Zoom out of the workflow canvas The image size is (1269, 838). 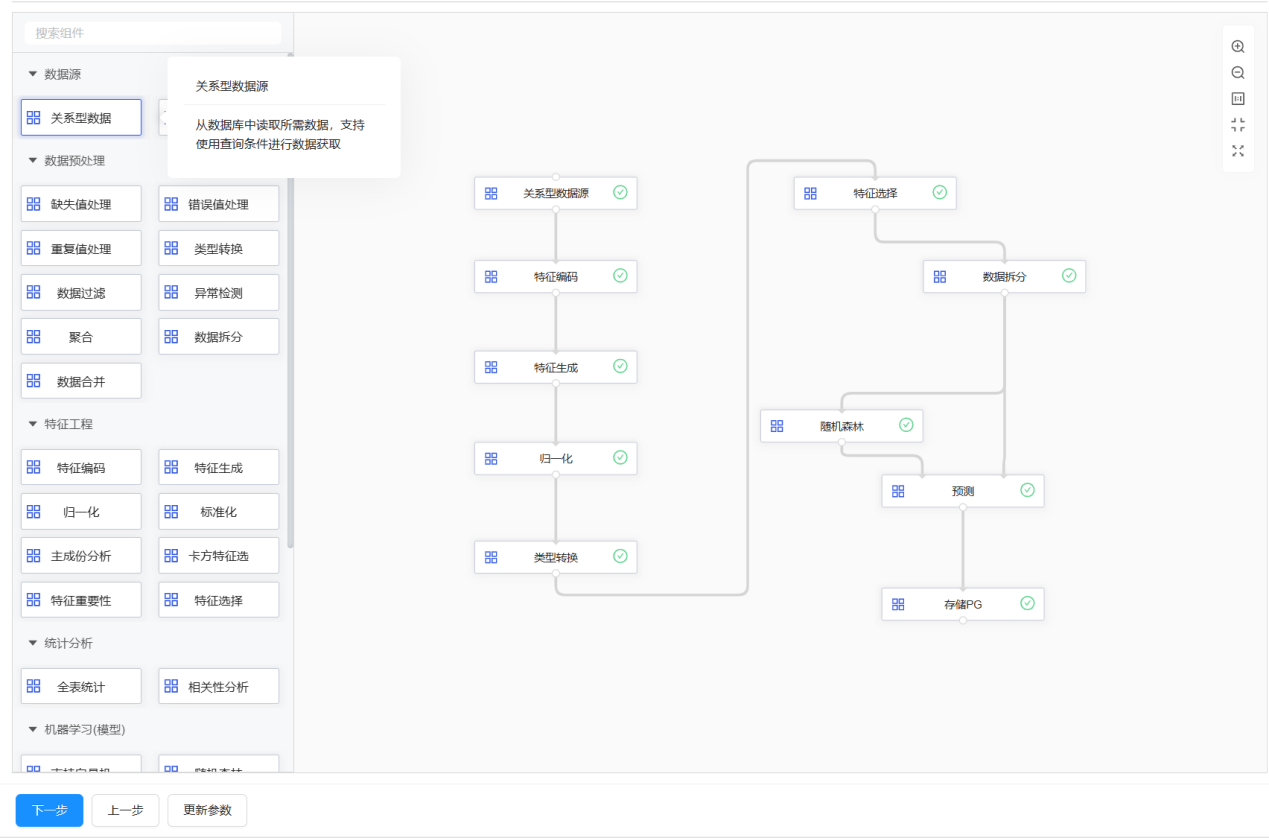[x=1238, y=73]
